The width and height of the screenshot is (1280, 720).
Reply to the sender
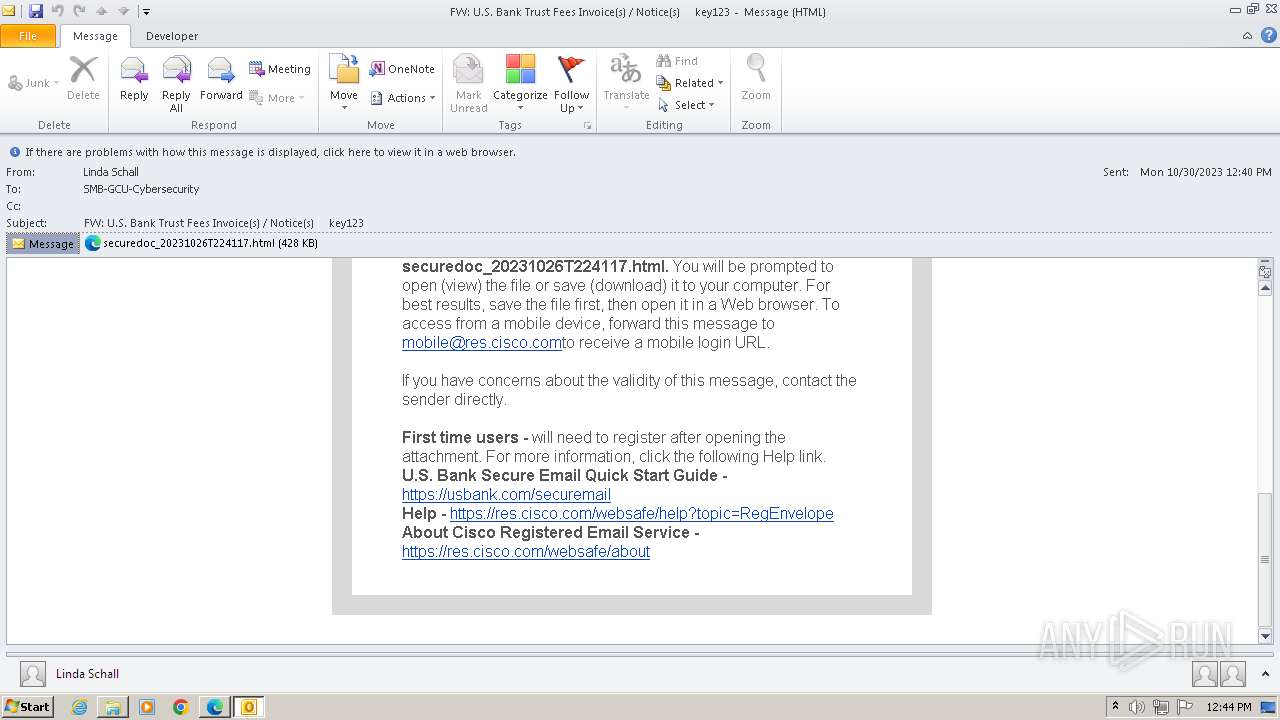[134, 78]
